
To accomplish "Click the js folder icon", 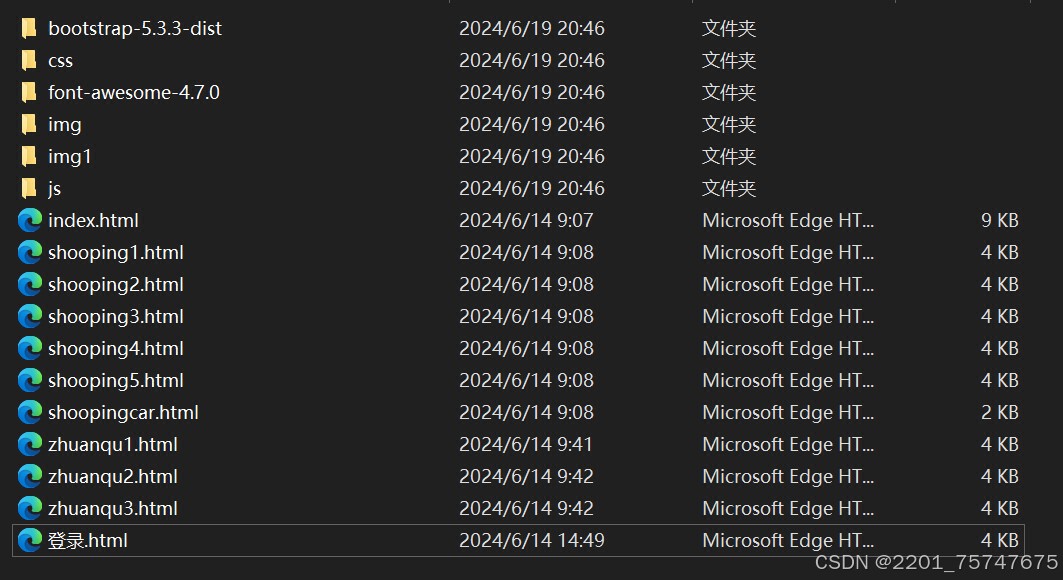I will pos(29,188).
